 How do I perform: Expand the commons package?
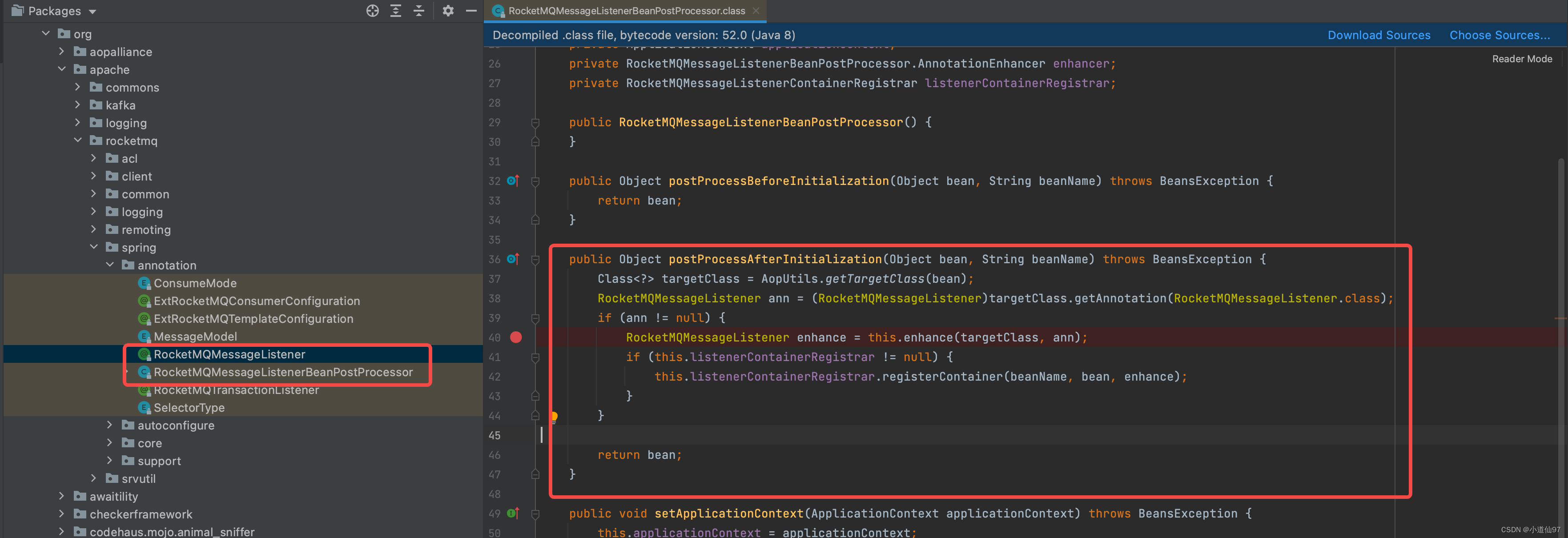(x=77, y=87)
